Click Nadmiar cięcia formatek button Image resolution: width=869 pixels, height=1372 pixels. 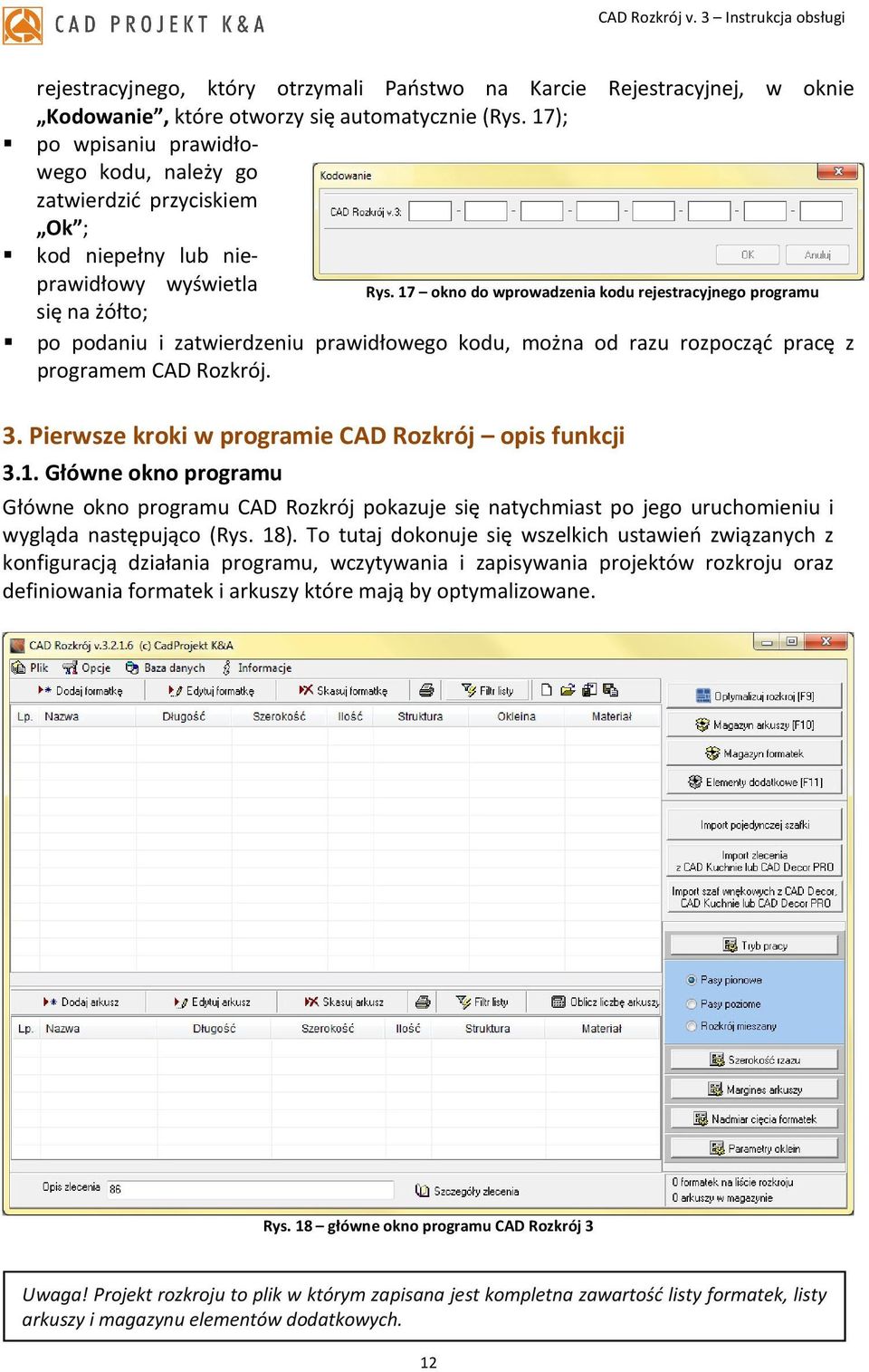754,1118
